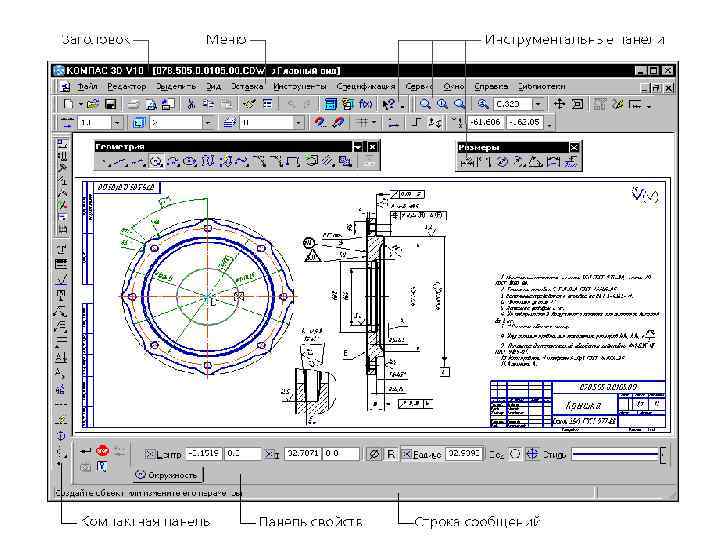Click the Pan view cross-arrows icon
The height and width of the screenshot is (540, 720).
559,104
